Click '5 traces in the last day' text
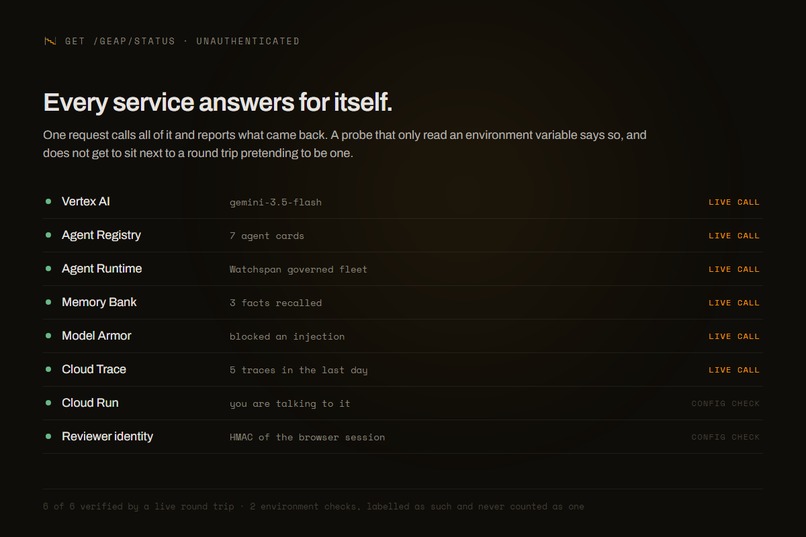 [299, 370]
